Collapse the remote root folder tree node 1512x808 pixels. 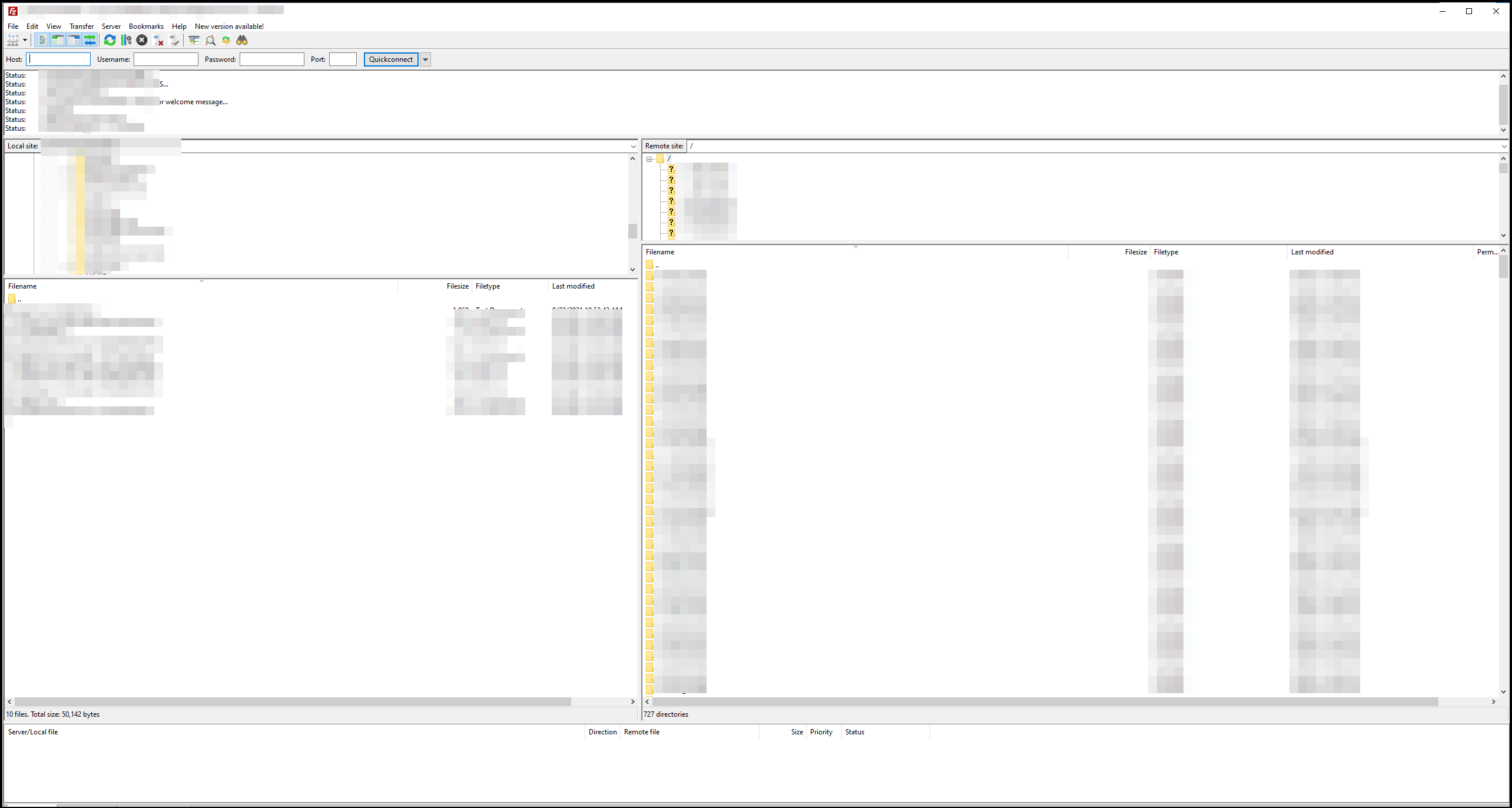pos(649,159)
